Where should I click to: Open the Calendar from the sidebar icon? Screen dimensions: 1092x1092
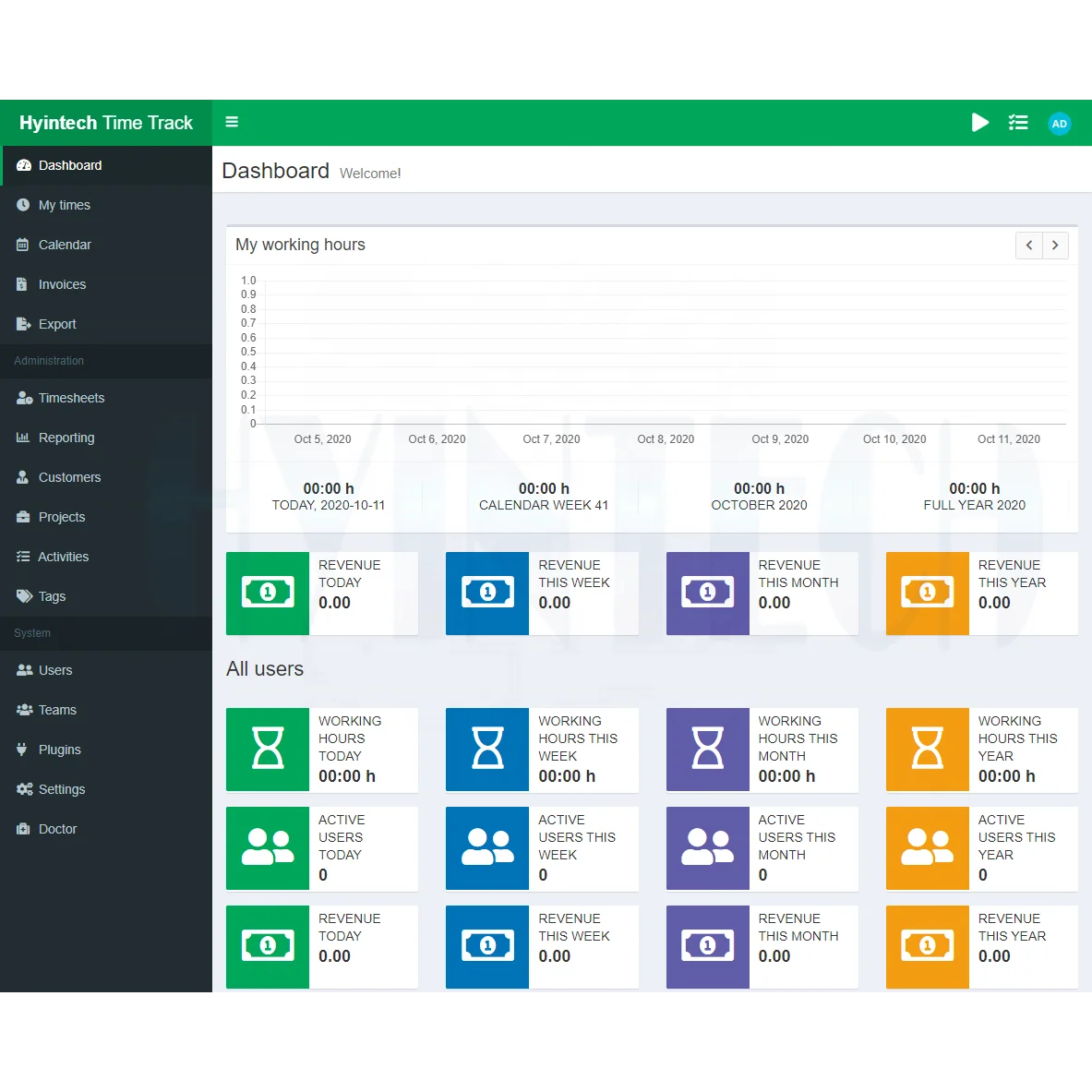click(x=24, y=245)
